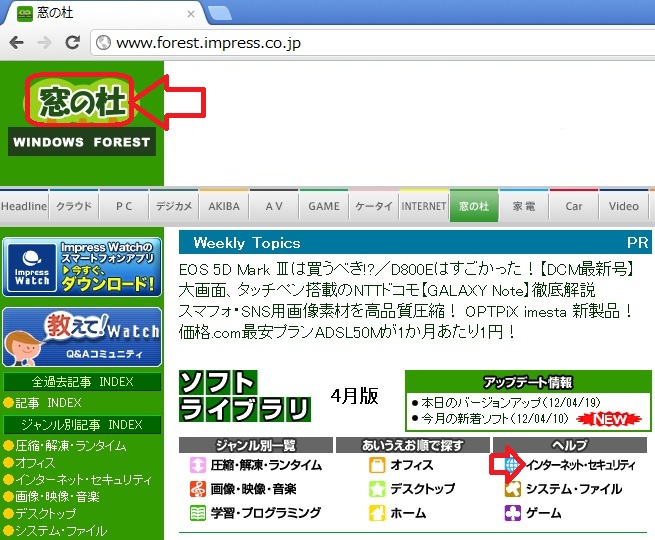The height and width of the screenshot is (540, 655).
Task: Open 今月の新着ソフト (12/04/10) link
Action: [495, 418]
